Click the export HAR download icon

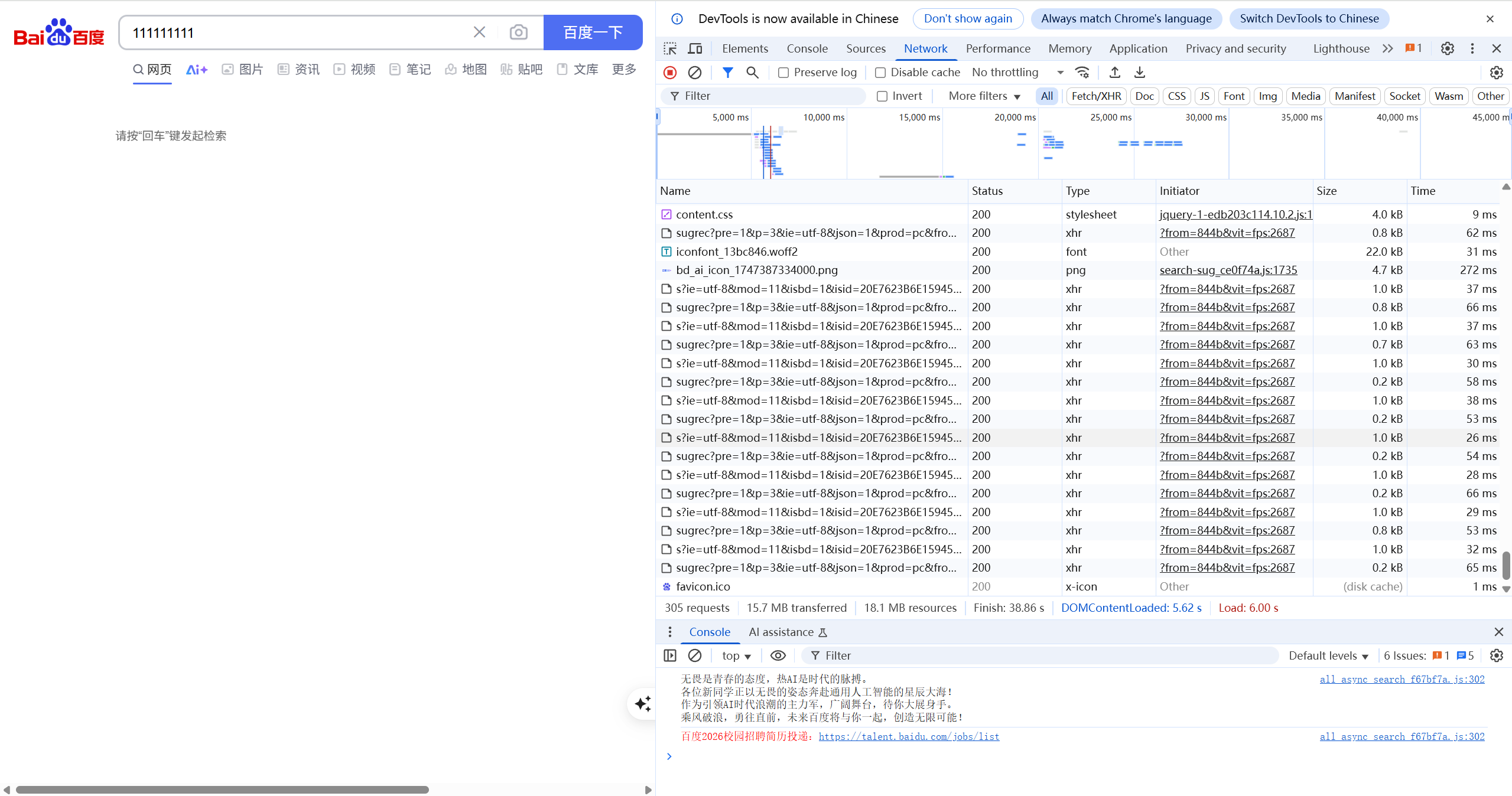coord(1140,73)
